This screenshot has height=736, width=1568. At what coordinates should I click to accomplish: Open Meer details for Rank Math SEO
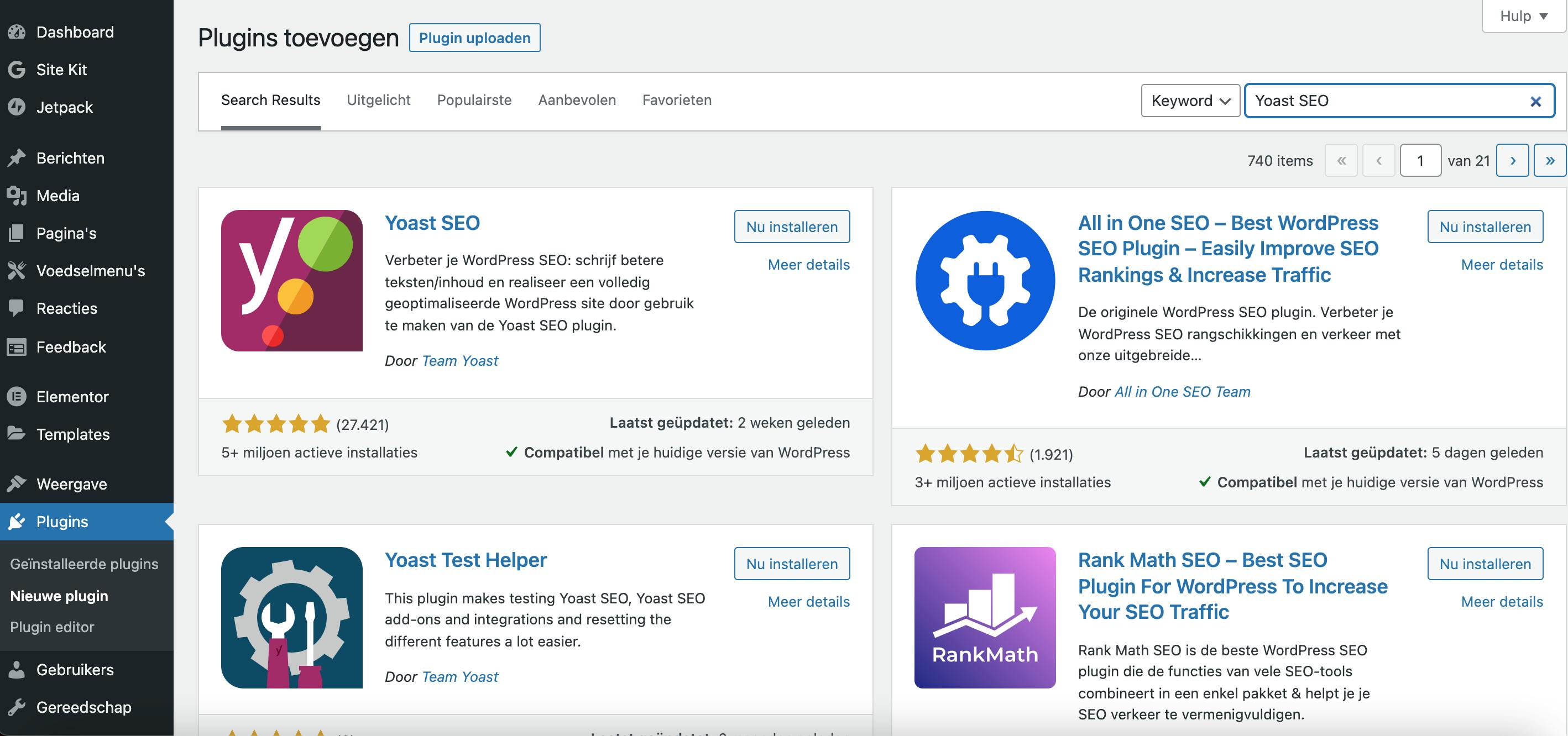[1502, 602]
